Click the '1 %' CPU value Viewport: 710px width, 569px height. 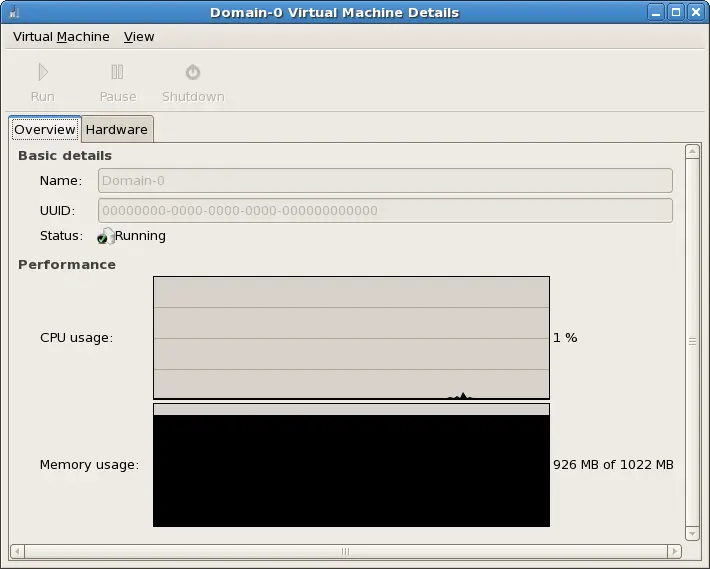pyautogui.click(x=565, y=338)
